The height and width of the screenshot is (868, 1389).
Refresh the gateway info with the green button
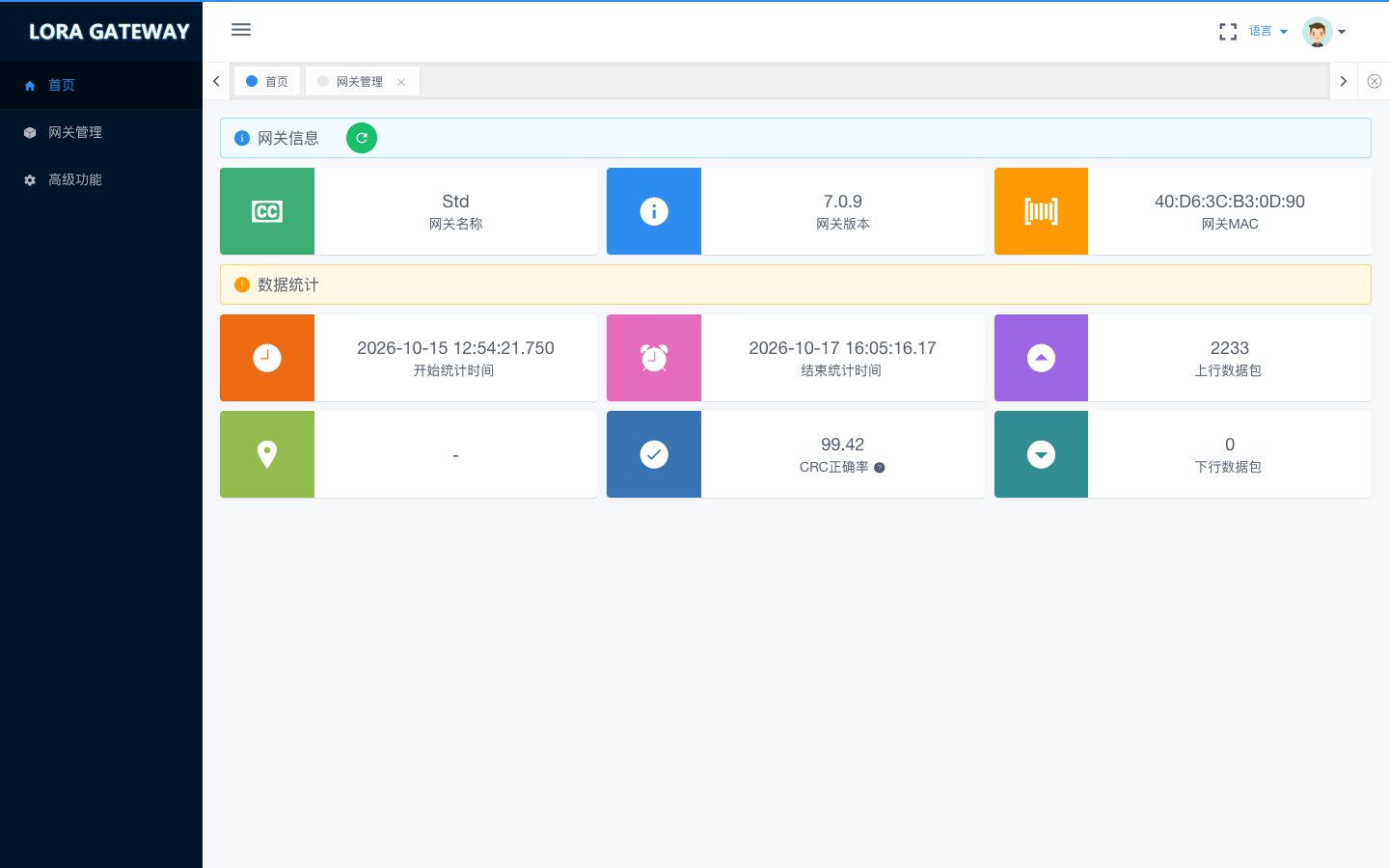[362, 138]
